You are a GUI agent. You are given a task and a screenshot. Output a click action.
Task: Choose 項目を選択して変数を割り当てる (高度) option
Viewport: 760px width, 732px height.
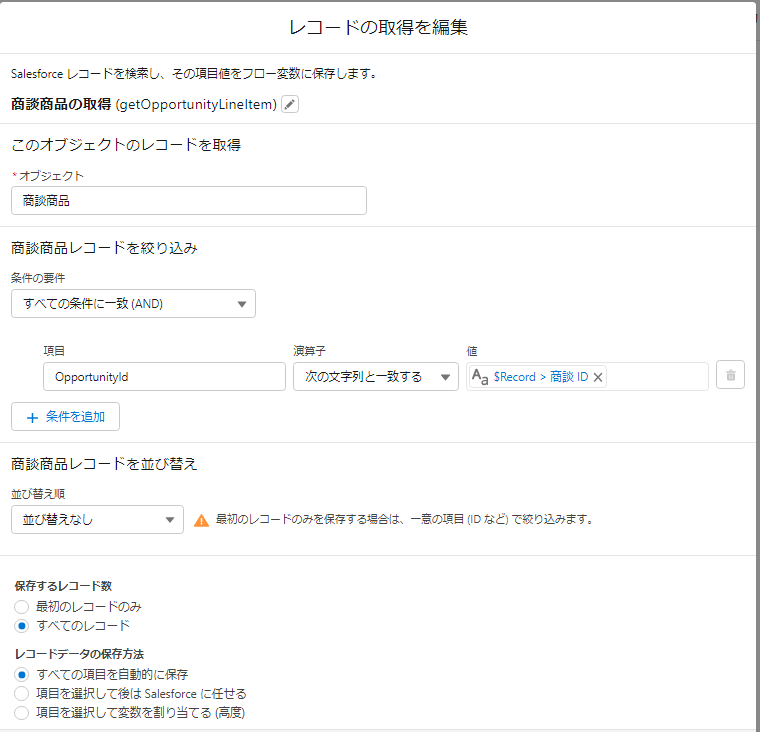[21, 713]
